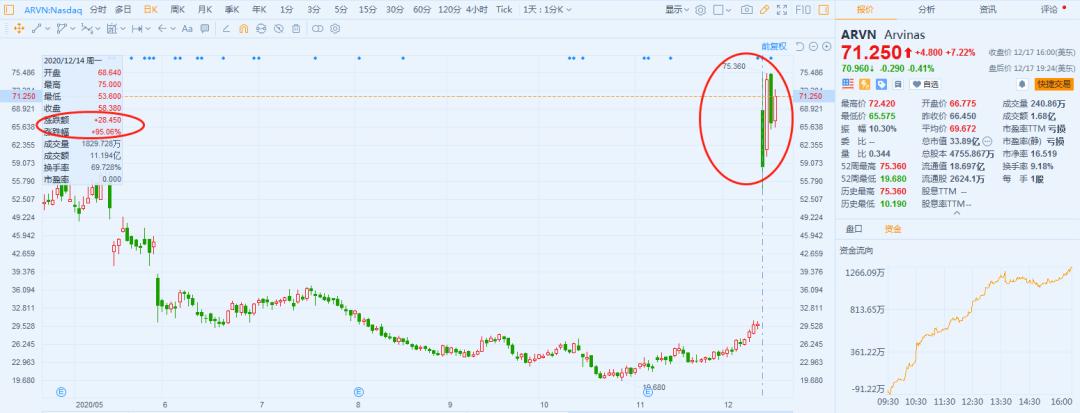Switch to 4小时 four-hour chart
Screen dimensions: 1080x413
(477, 10)
